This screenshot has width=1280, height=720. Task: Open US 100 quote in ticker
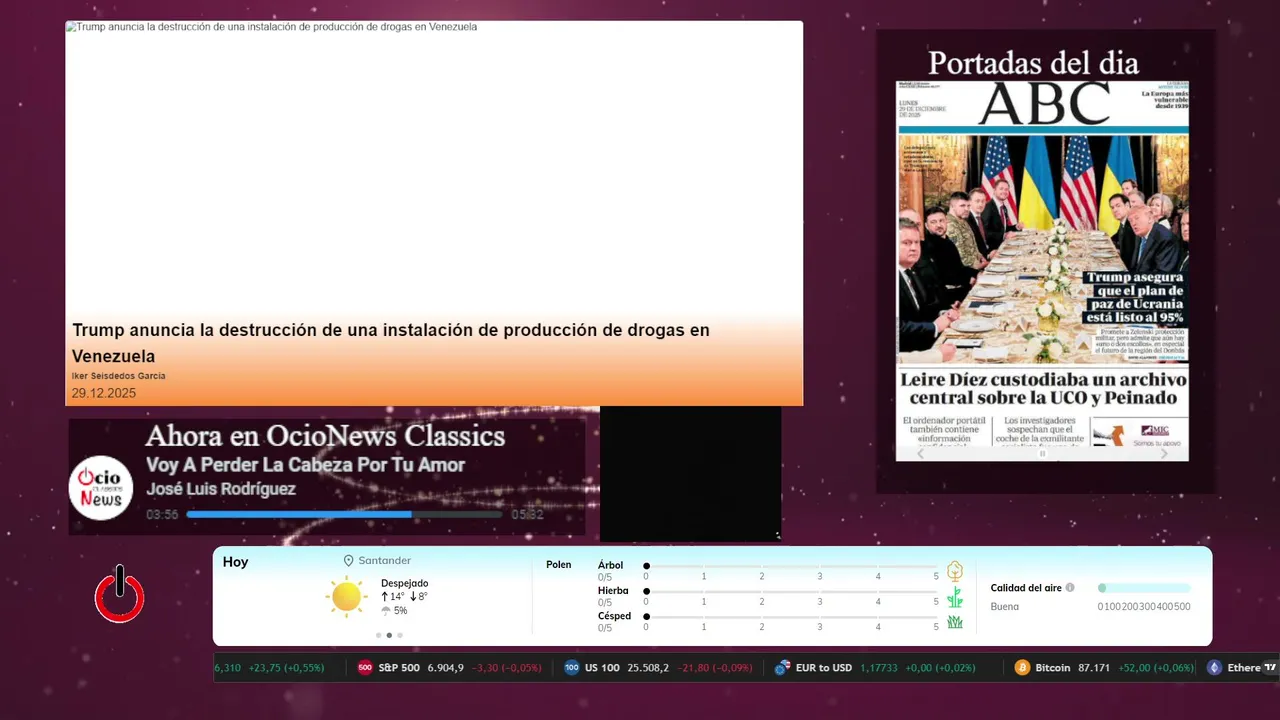click(658, 667)
